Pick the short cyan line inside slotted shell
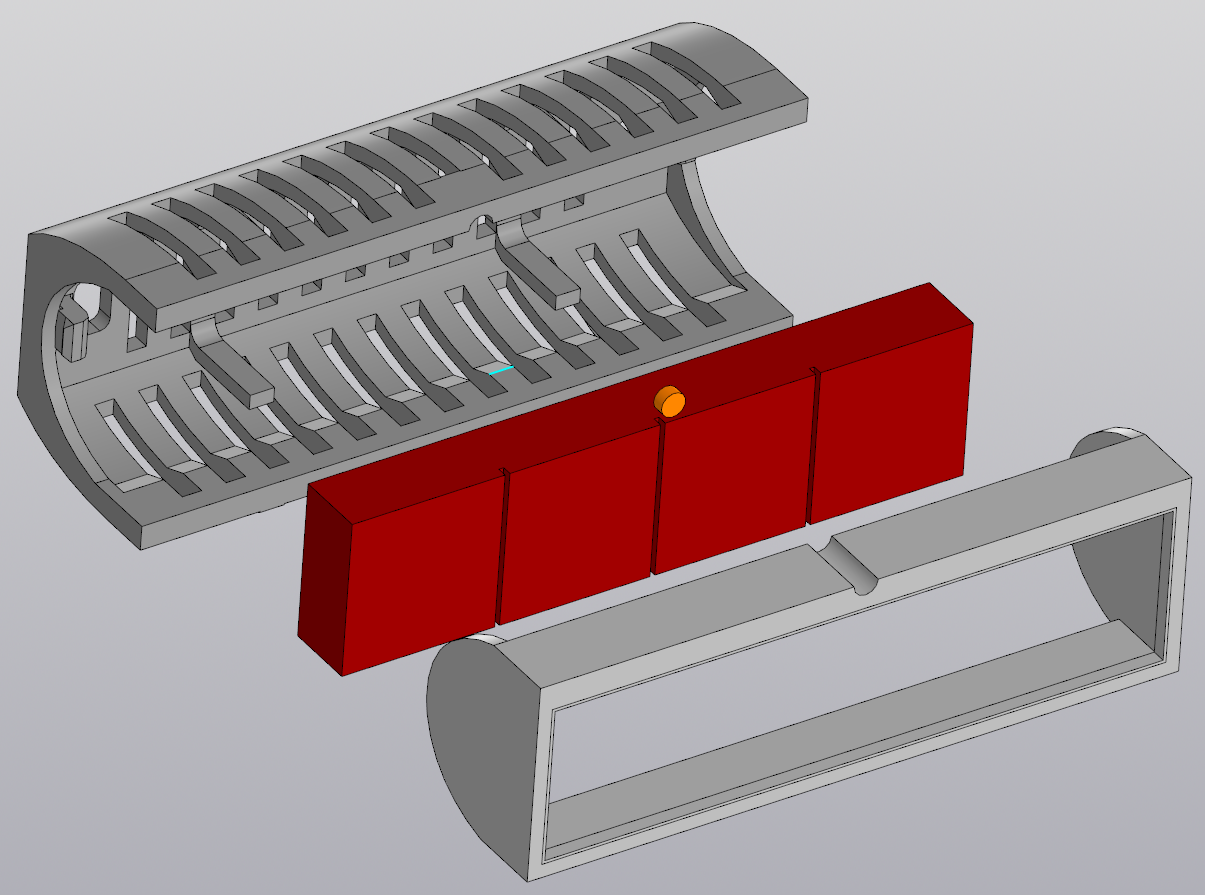1205x895 pixels. [501, 370]
